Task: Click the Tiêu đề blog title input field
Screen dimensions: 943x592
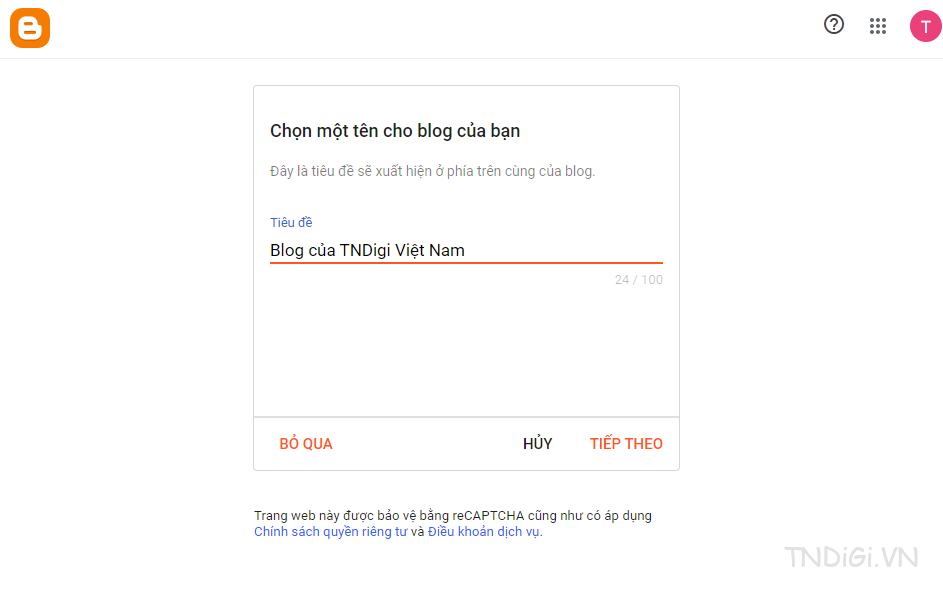Action: 466,250
